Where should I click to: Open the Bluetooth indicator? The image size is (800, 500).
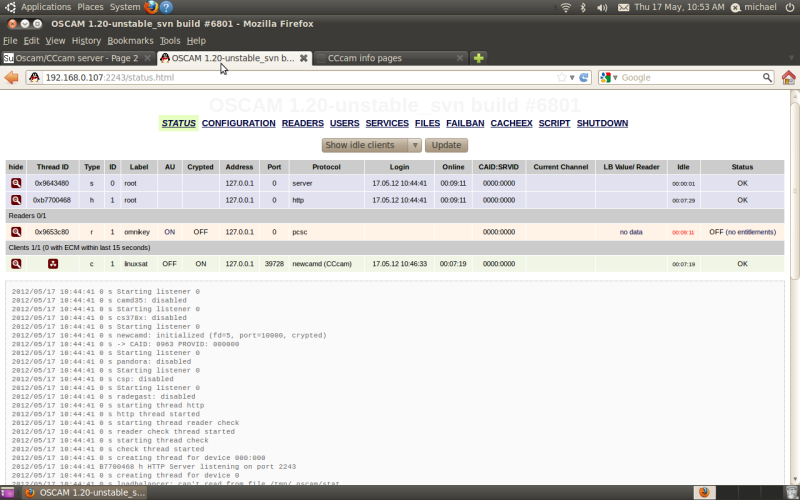(x=583, y=7)
